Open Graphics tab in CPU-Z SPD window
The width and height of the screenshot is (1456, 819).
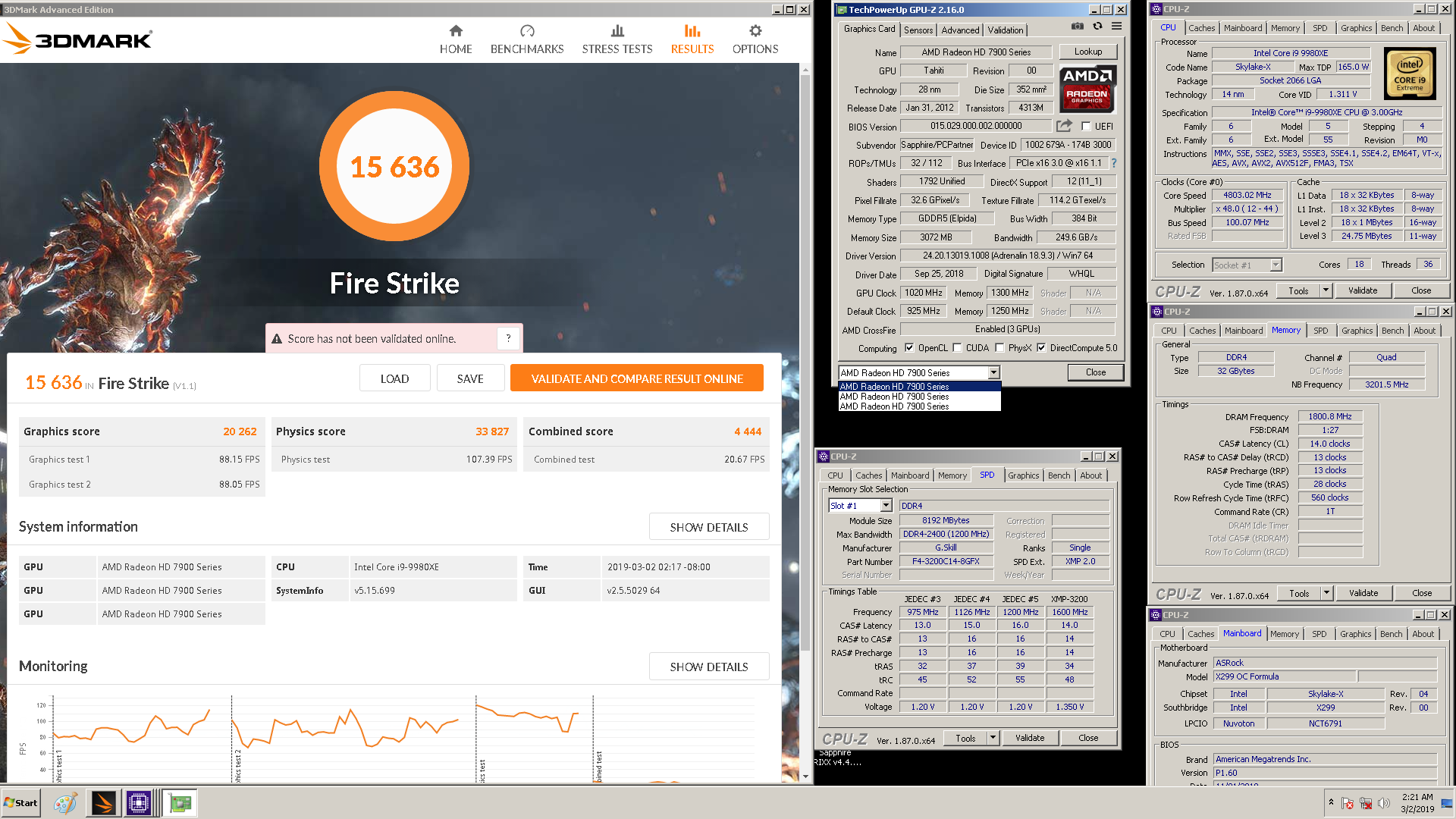1024,475
